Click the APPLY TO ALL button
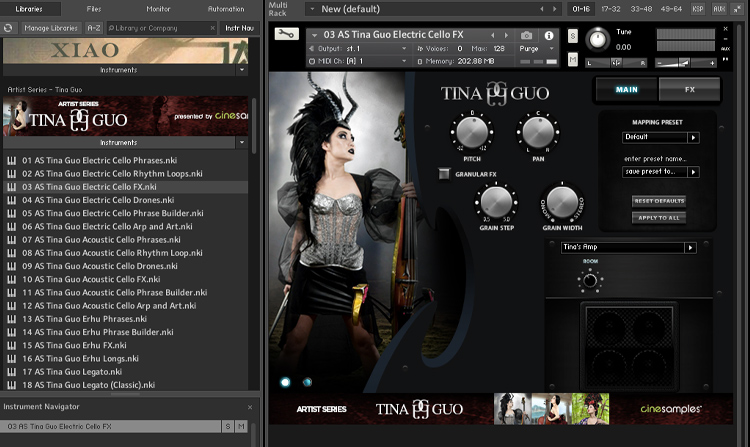 (x=659, y=218)
